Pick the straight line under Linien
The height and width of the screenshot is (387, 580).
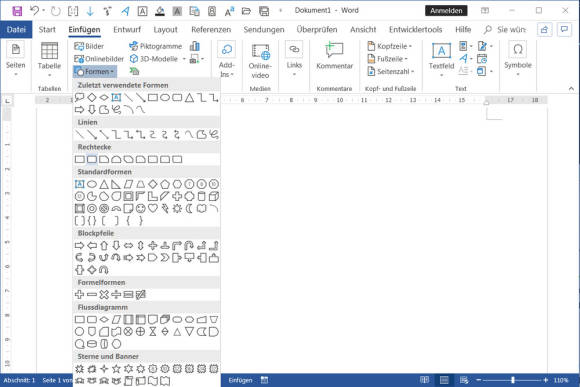80,135
